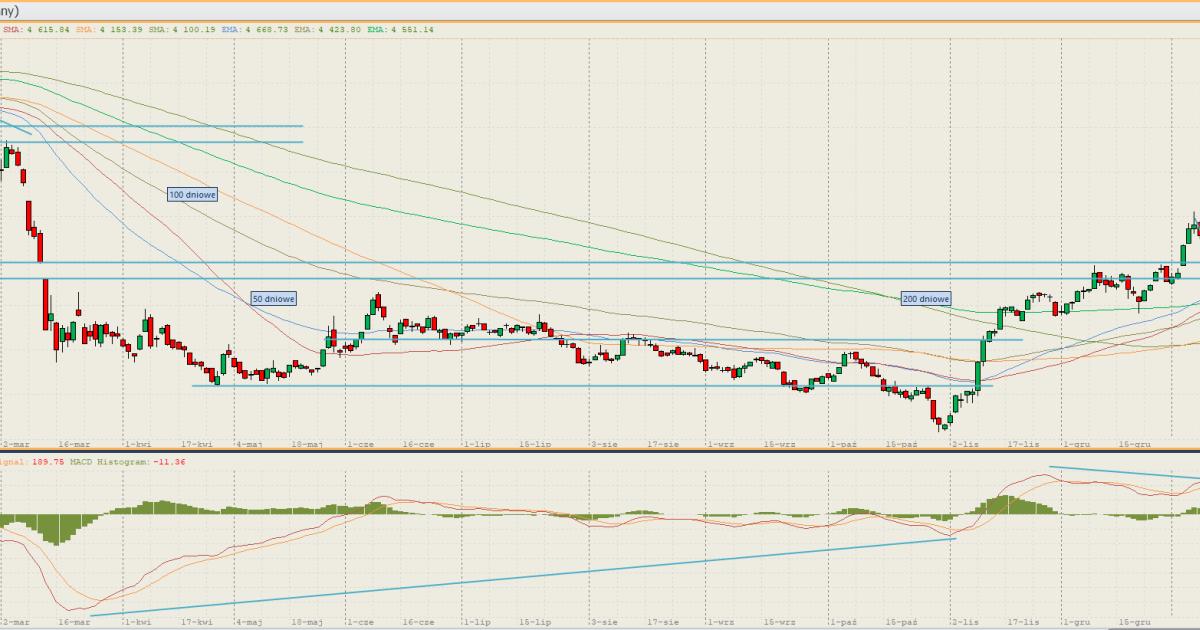Select the SMA 4 100.19 legend entry
Viewport: 1200px width, 630px height.
pos(181,30)
